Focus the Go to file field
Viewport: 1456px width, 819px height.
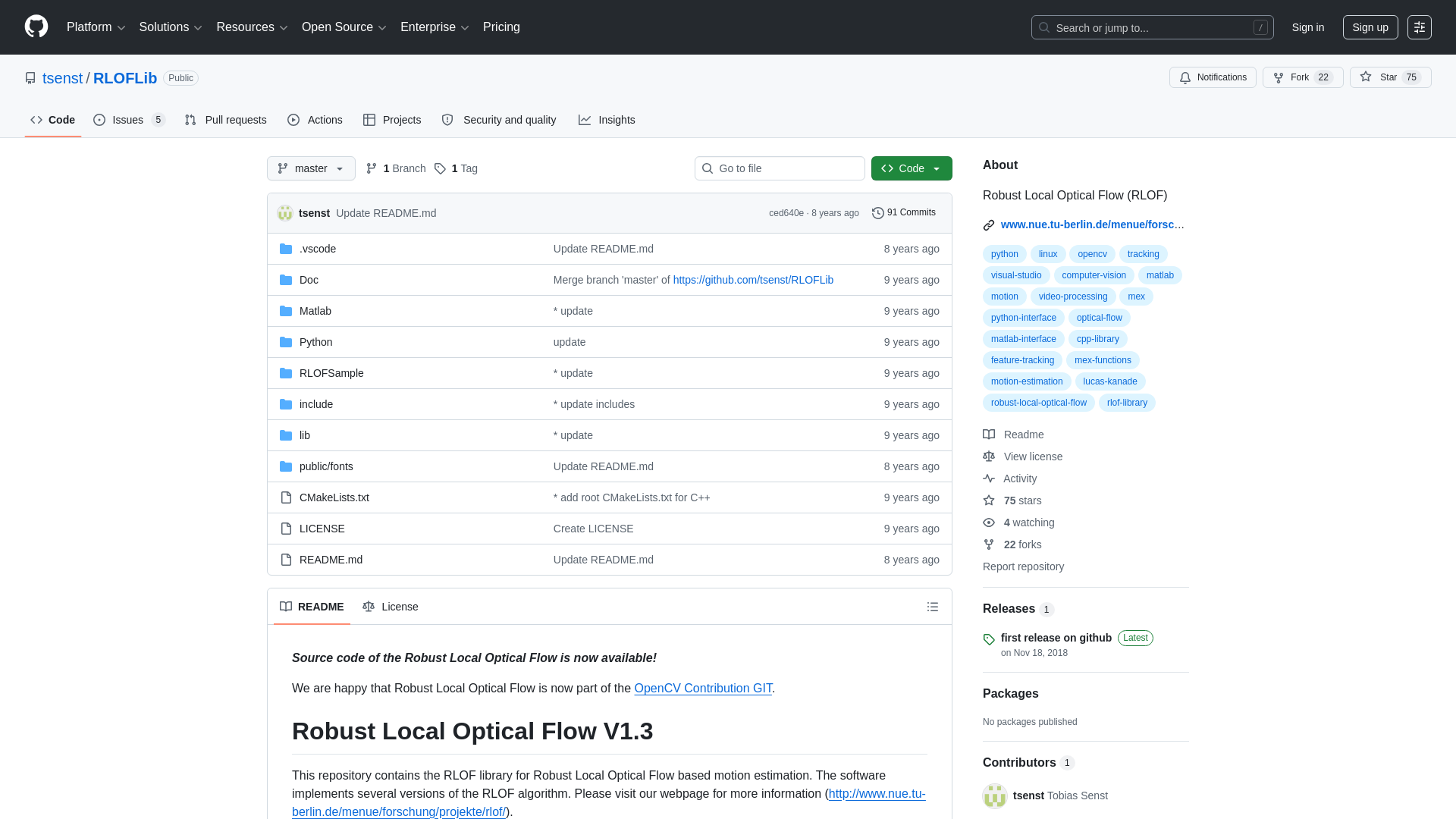tap(780, 168)
